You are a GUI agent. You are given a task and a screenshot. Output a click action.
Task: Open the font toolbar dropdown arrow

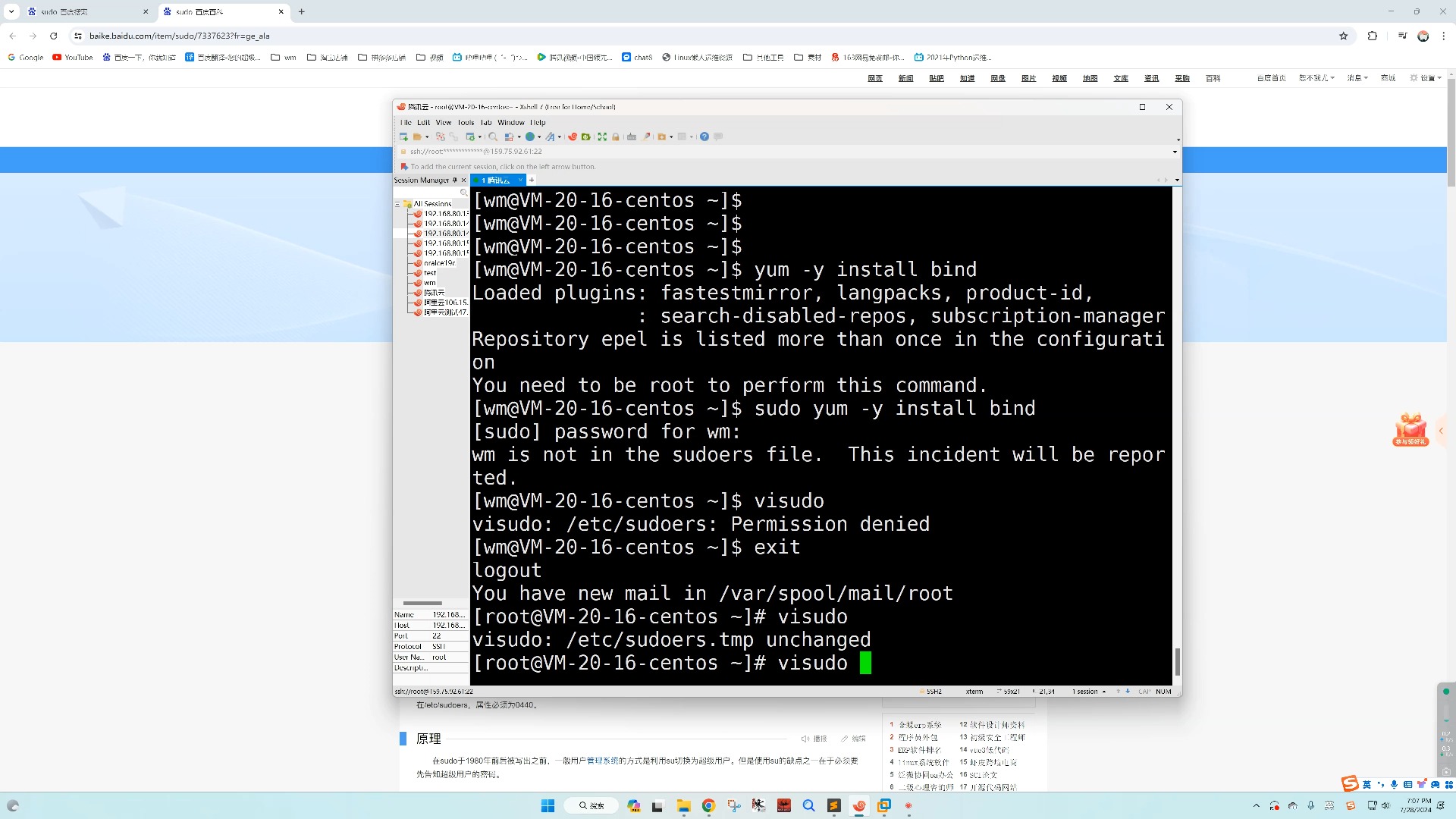point(560,137)
